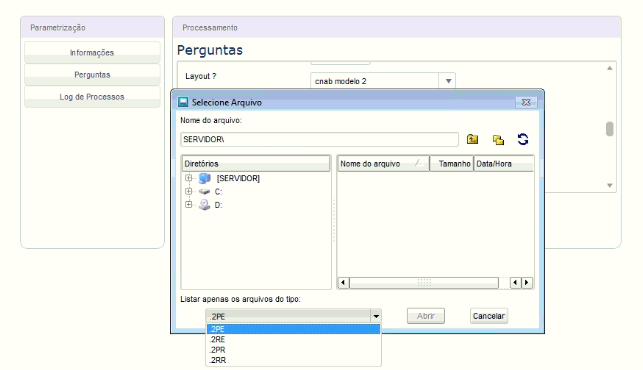Click the Diretórios header
This screenshot has height=370, width=643.
(256, 164)
